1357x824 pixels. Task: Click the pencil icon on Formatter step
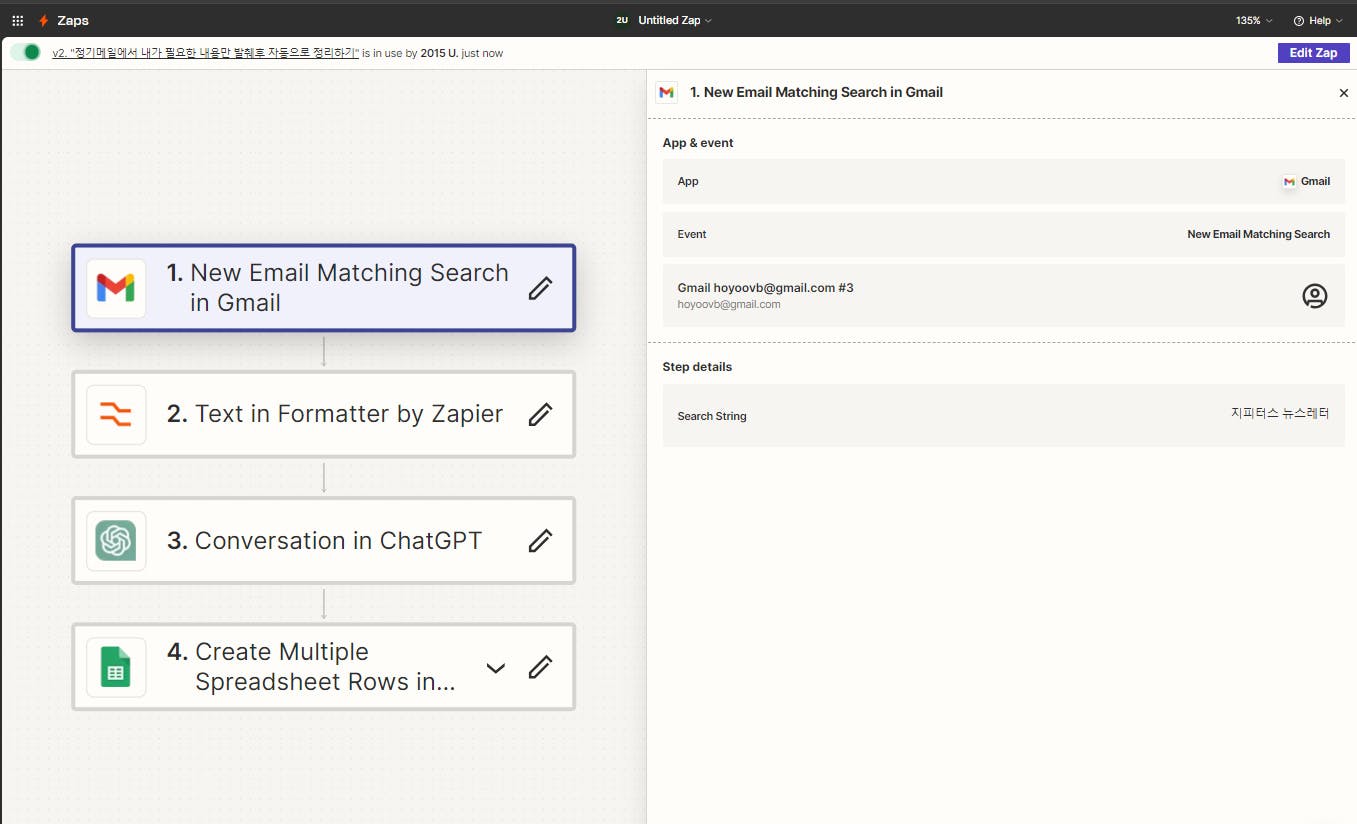click(x=540, y=414)
